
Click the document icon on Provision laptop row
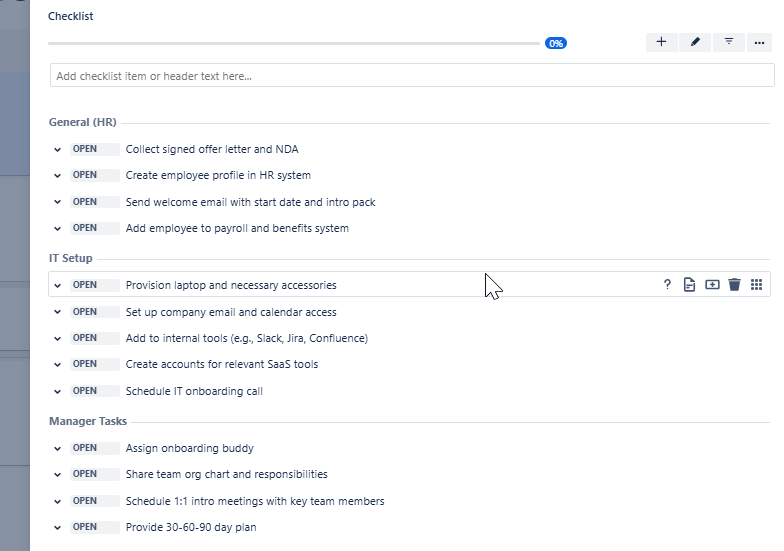click(x=689, y=285)
